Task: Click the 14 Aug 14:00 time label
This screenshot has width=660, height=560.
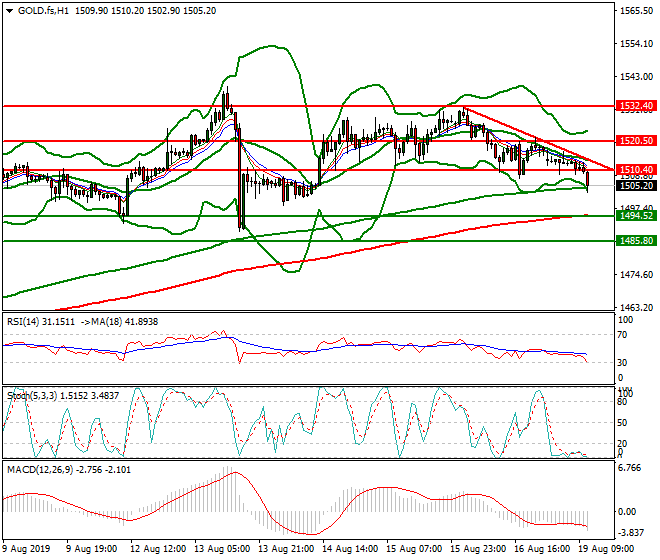Action: click(350, 549)
